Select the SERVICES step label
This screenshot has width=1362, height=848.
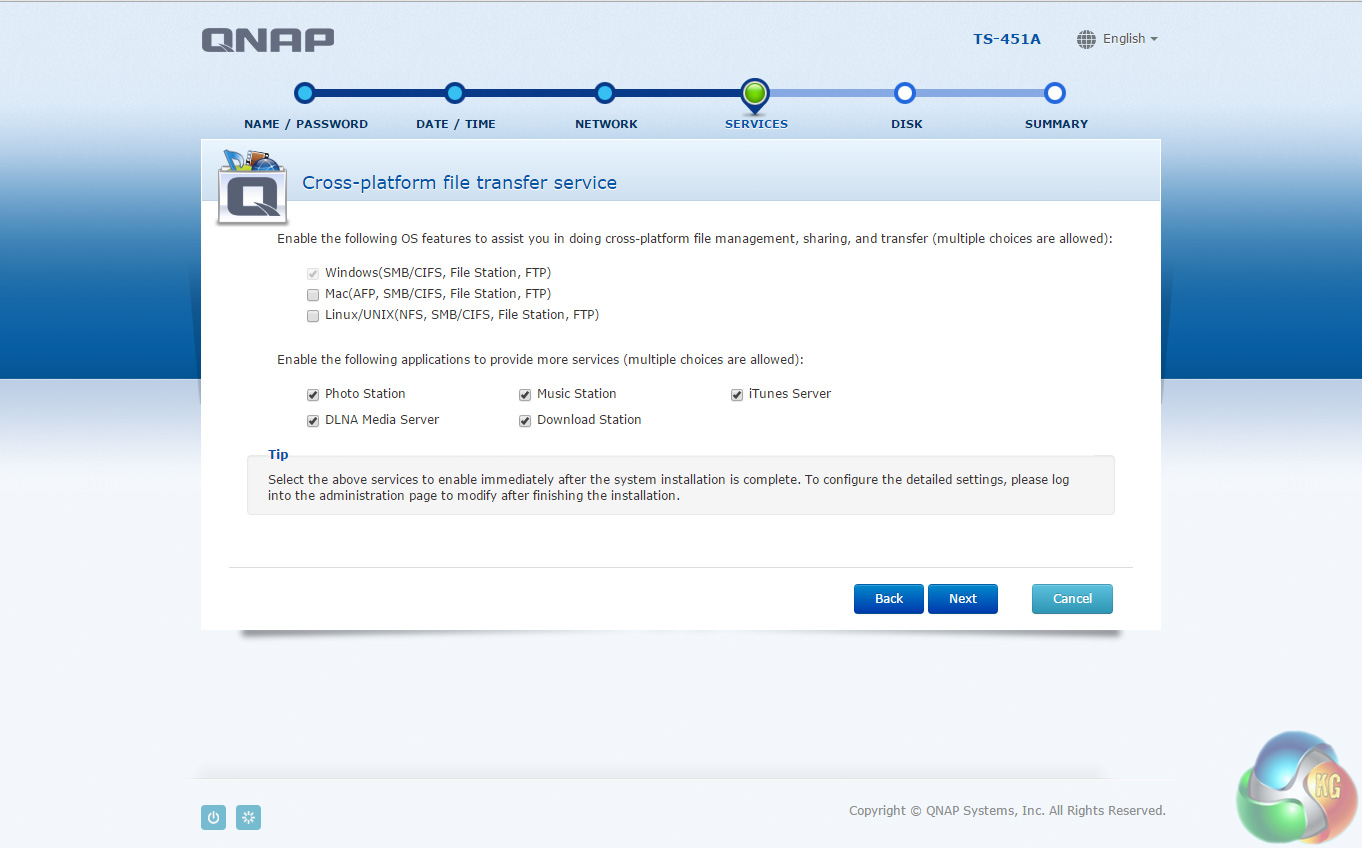point(756,124)
